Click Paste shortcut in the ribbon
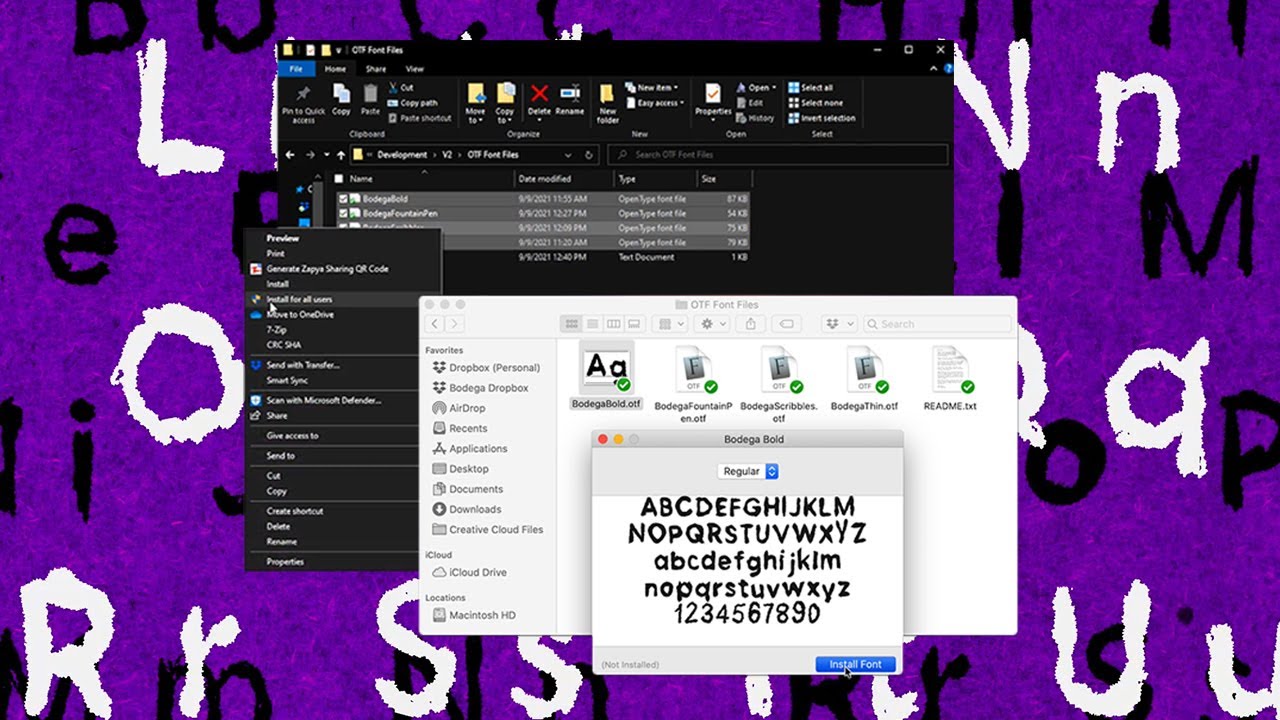Viewport: 1280px width, 720px height. coord(420,118)
